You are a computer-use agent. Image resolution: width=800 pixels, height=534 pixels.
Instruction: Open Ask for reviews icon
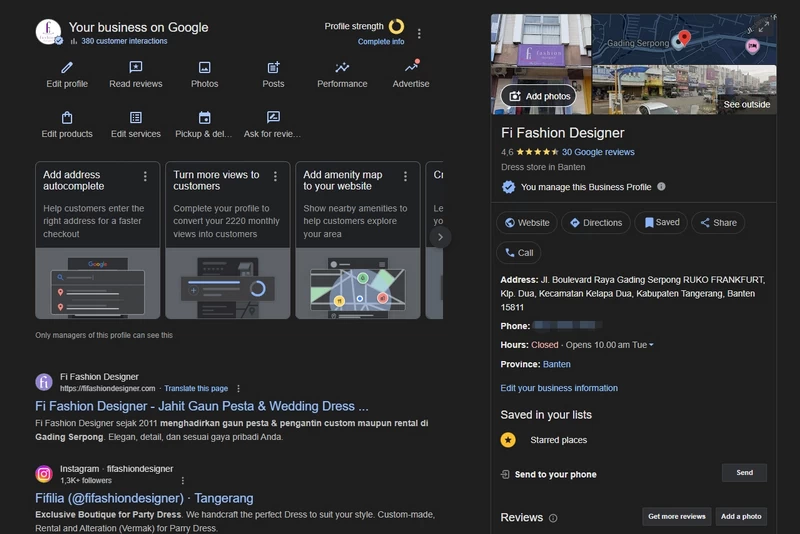point(273,117)
